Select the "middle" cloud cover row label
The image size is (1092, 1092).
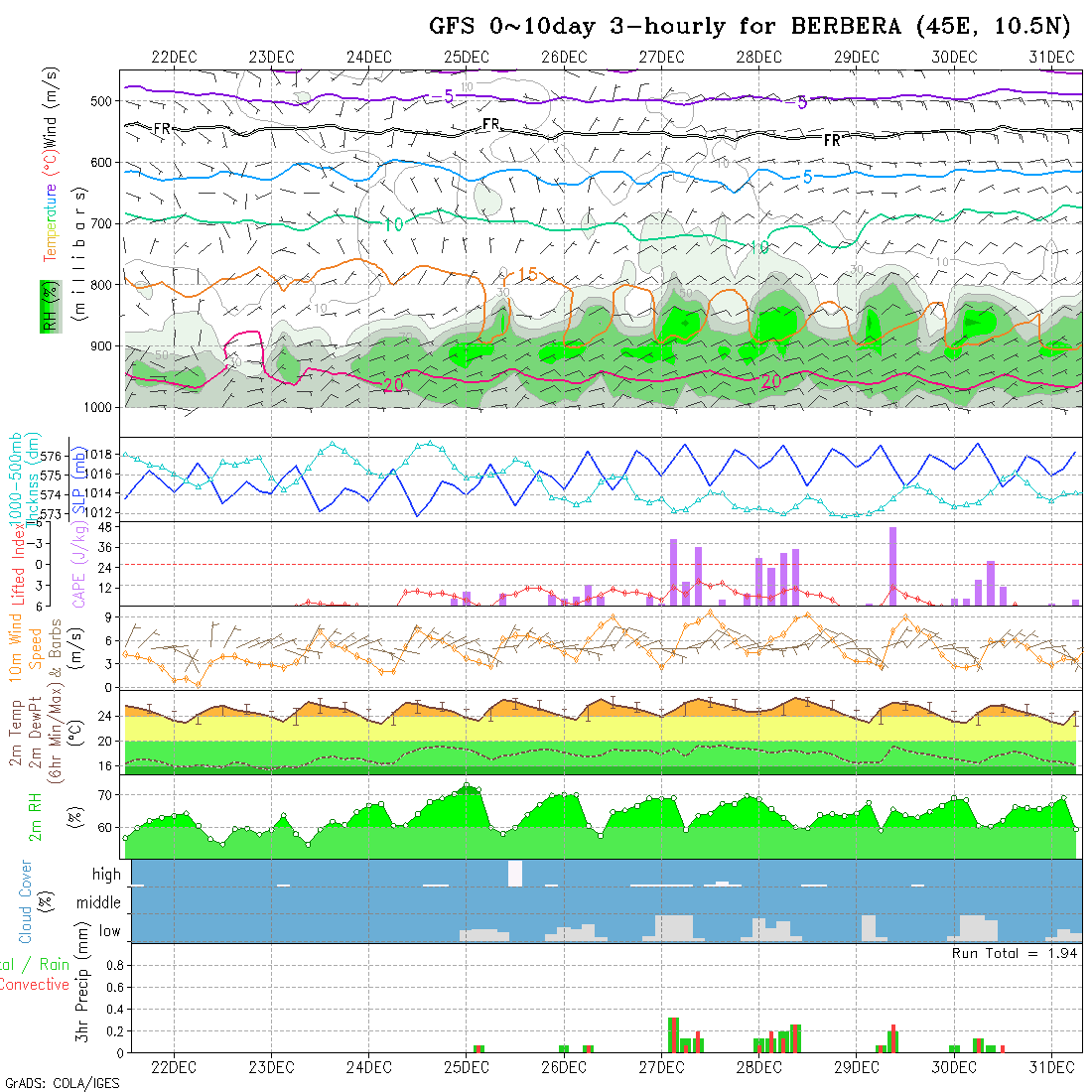99,903
